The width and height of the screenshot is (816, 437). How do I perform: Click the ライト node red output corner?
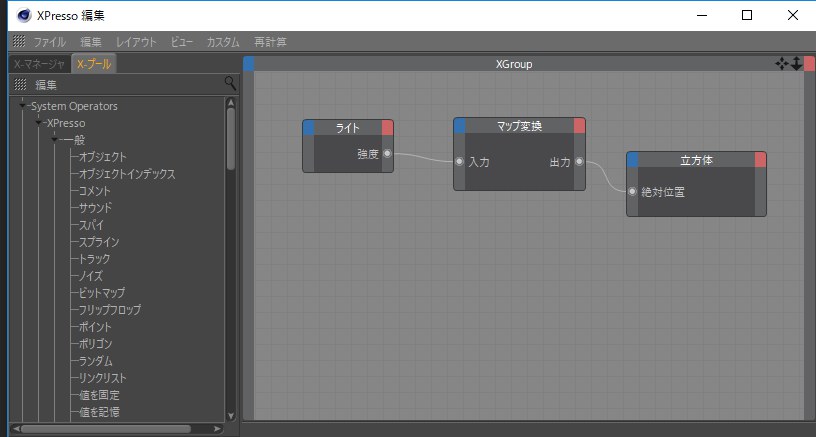[x=387, y=128]
